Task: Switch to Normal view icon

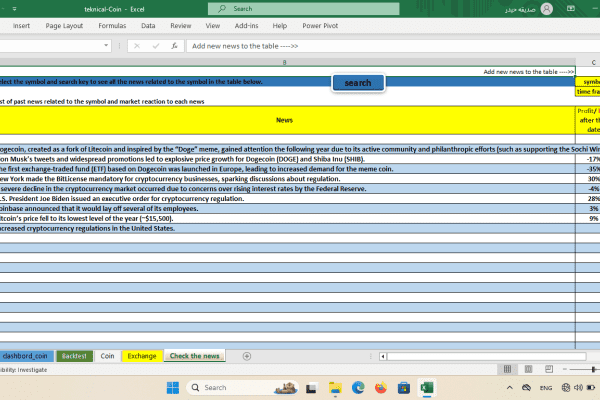Action: point(507,369)
